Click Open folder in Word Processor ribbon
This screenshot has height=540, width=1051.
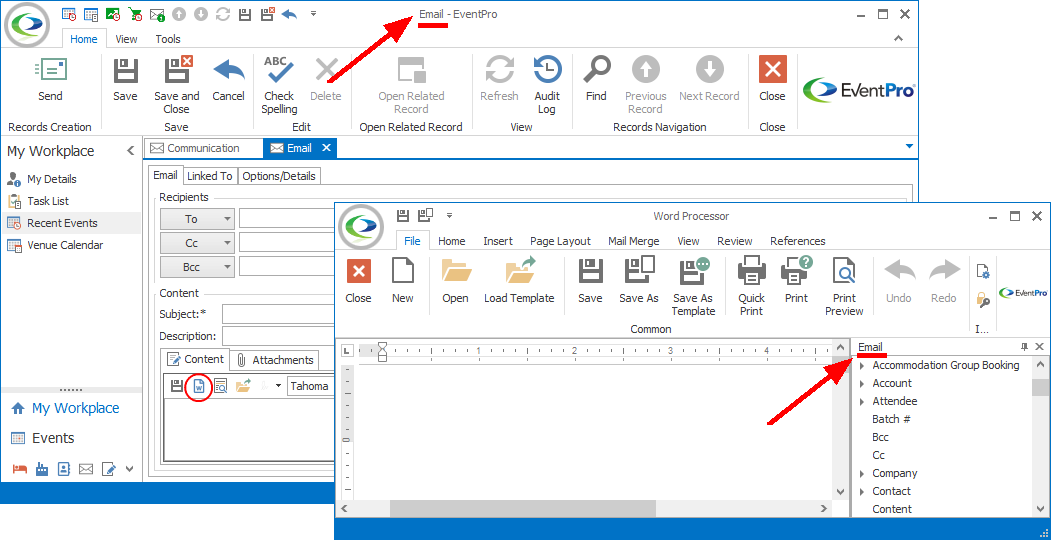click(x=455, y=281)
